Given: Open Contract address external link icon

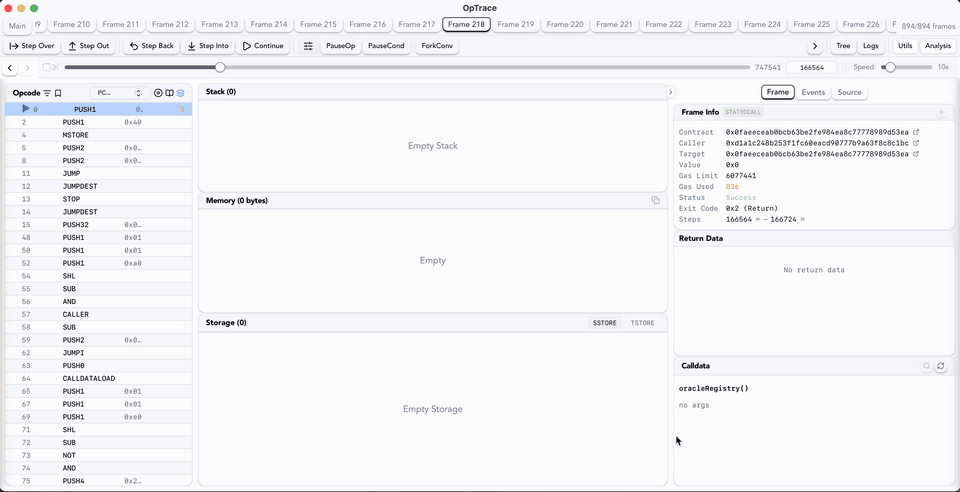Looking at the screenshot, I should 916,132.
